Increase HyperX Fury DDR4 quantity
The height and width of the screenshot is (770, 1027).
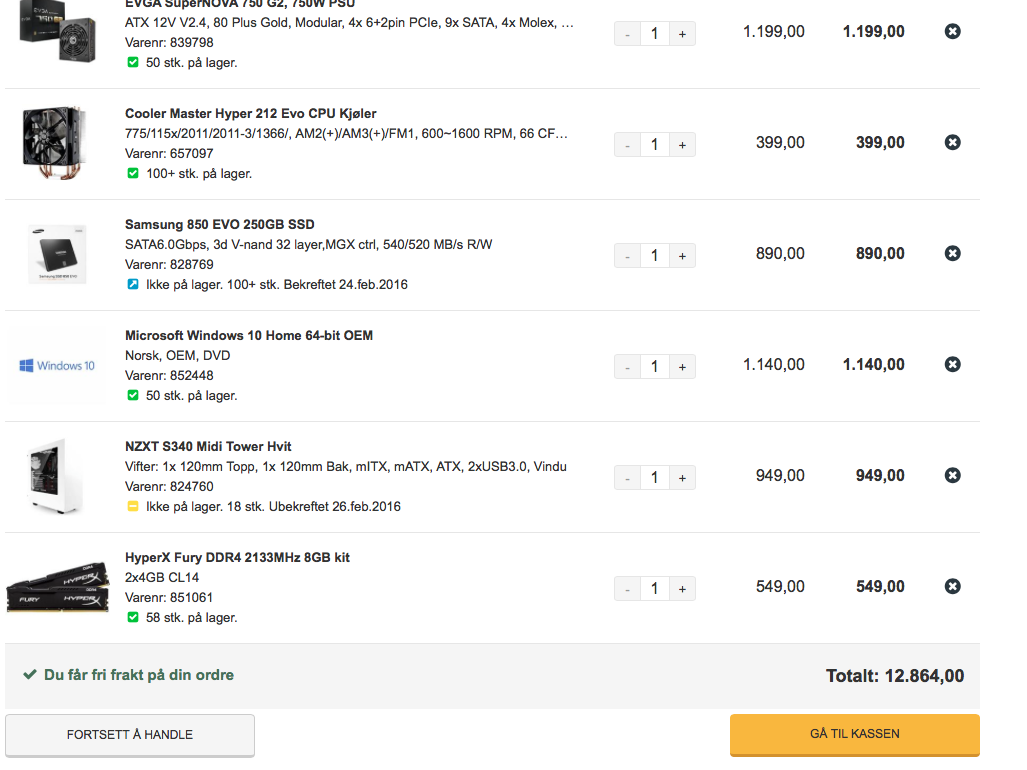tap(682, 589)
